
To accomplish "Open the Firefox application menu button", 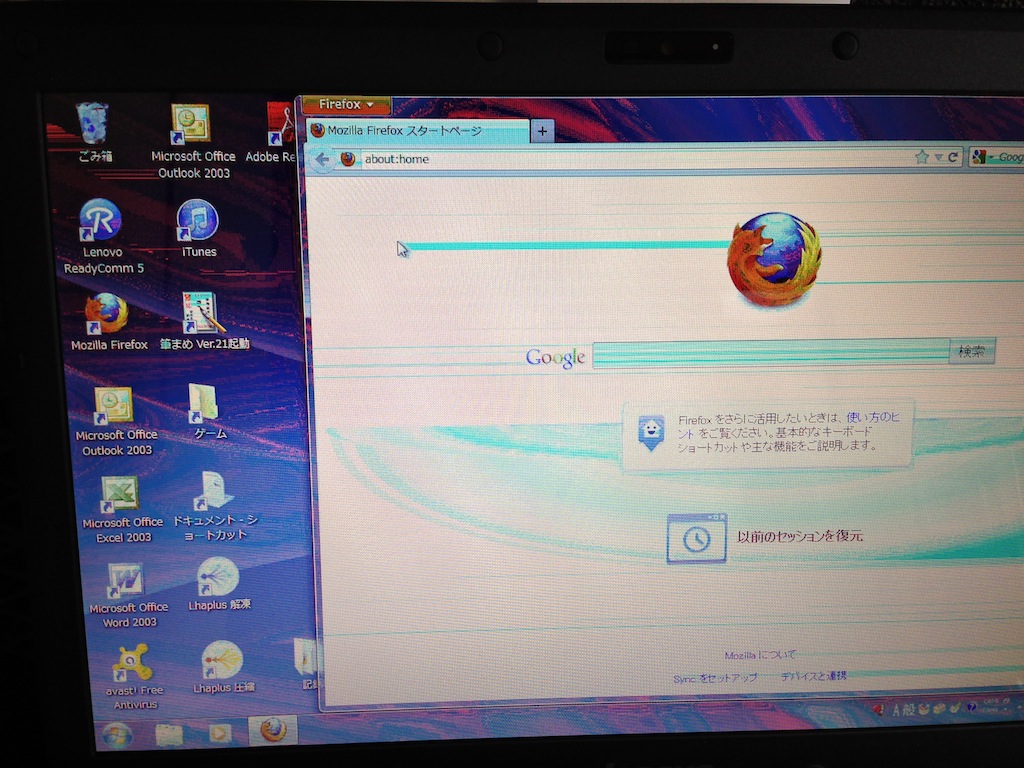I will (346, 105).
